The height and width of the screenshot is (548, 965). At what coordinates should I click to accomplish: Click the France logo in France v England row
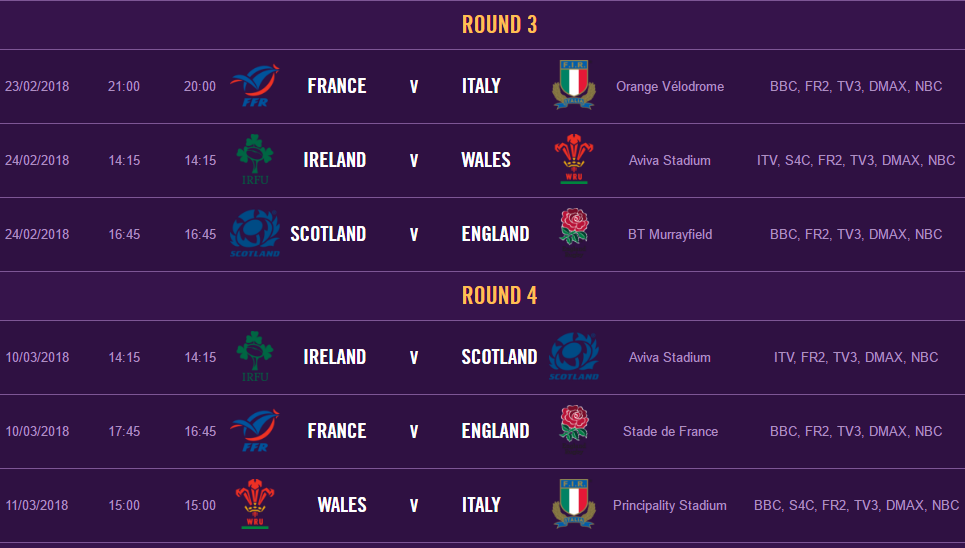click(x=255, y=430)
